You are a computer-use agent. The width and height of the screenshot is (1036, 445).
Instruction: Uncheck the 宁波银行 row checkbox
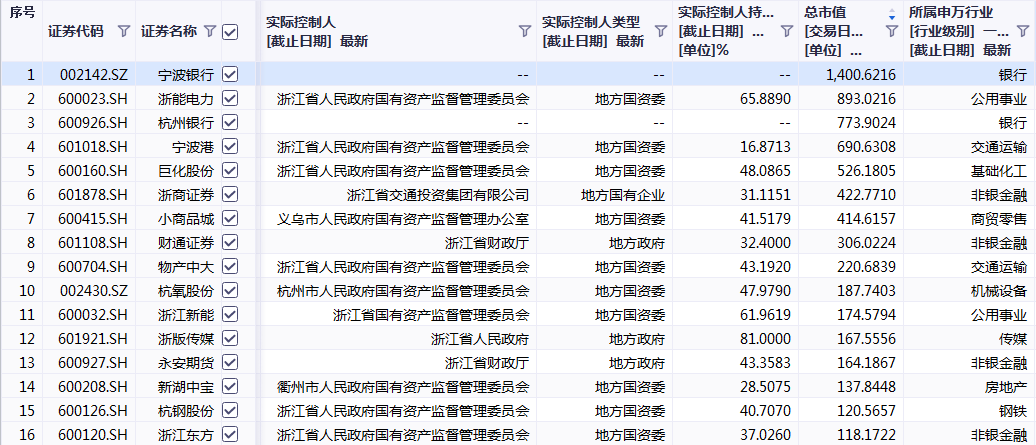pyautogui.click(x=230, y=74)
